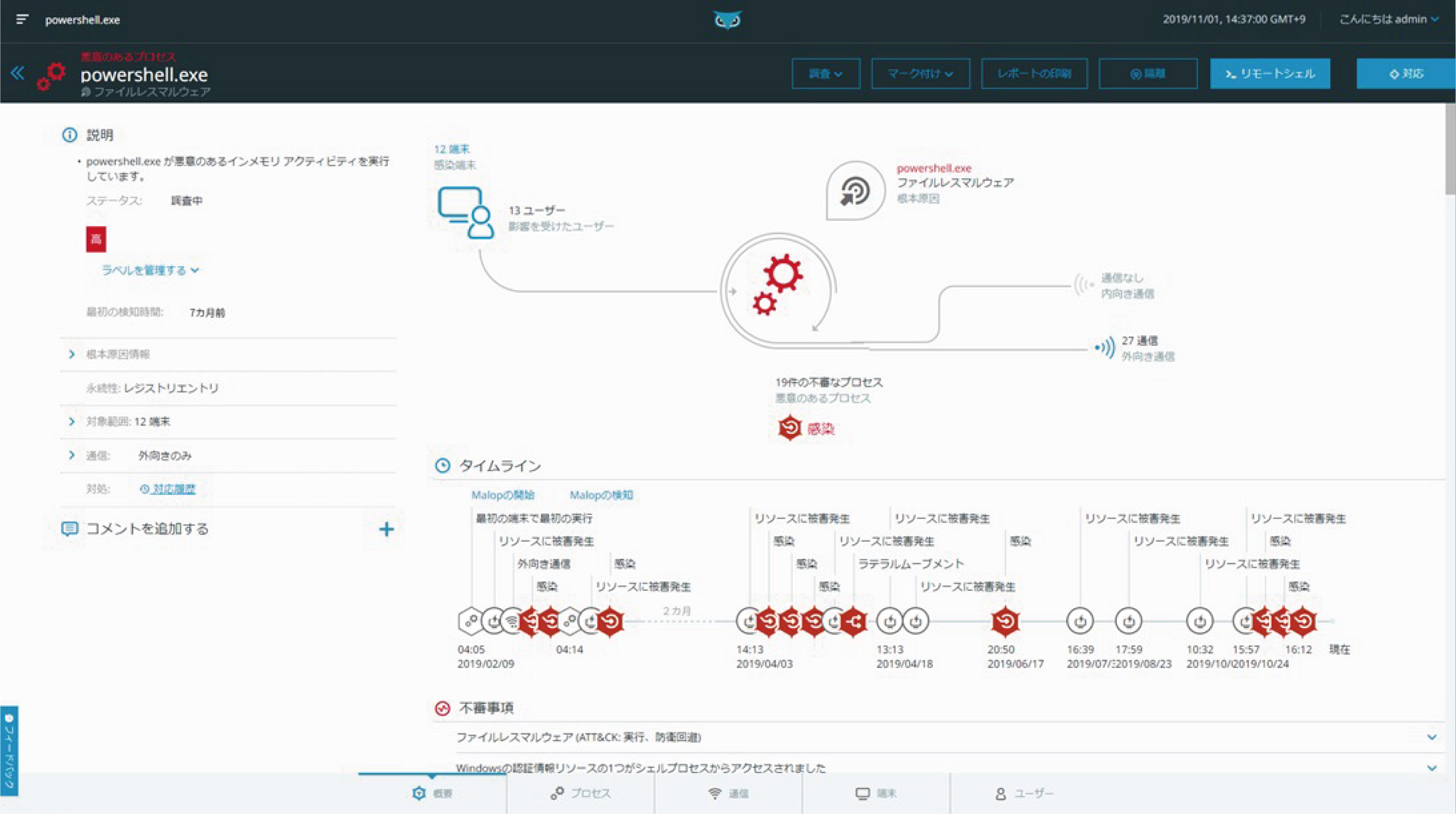Open the ラベルを管理する dropdown
1456x814 pixels.
pos(150,270)
